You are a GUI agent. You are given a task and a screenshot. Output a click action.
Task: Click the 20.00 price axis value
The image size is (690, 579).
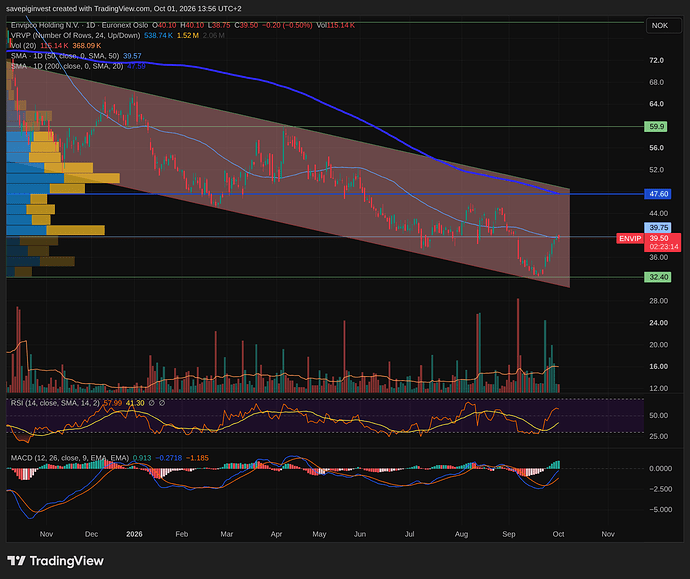[x=658, y=345]
